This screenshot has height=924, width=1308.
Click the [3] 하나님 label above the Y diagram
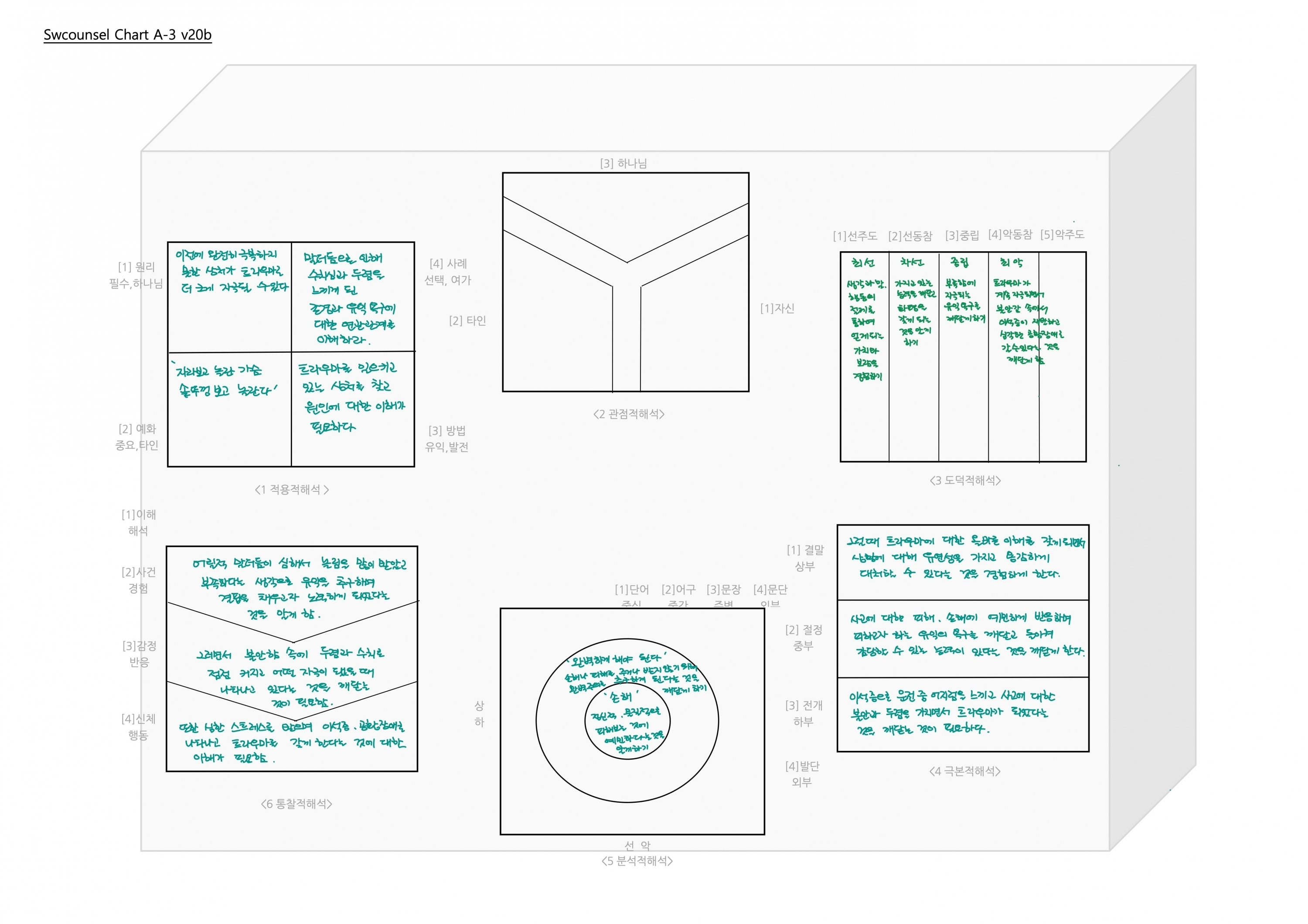coord(623,164)
